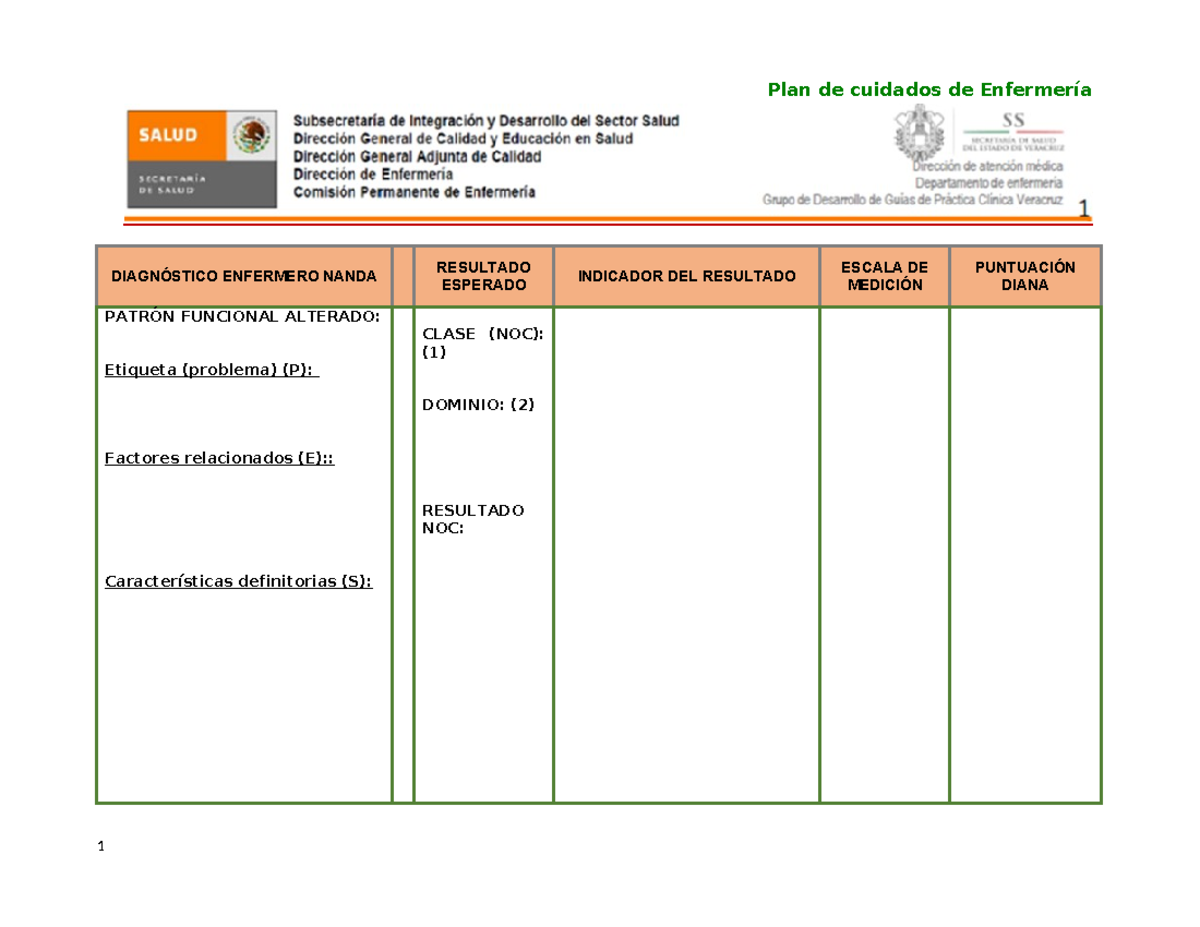Viewport: 1200px width, 927px height.
Task: Click the page number 1 marker
Action: click(100, 845)
